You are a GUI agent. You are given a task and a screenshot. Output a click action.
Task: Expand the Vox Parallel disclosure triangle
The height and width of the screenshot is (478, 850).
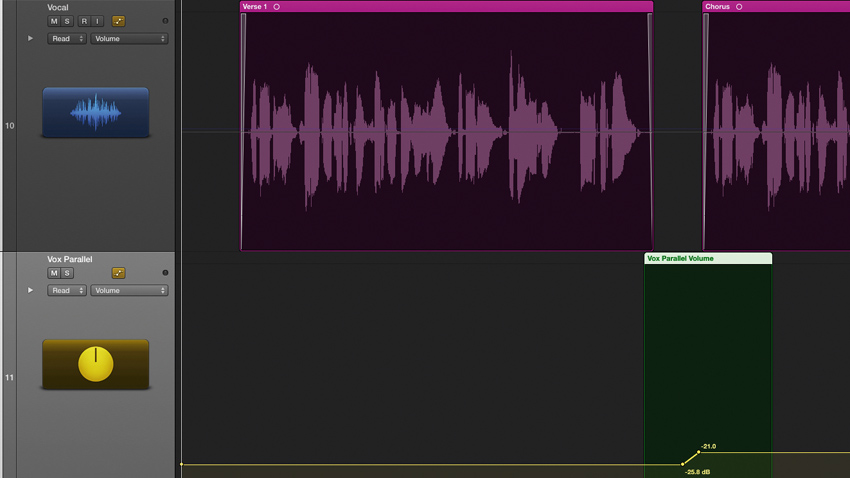pos(30,290)
